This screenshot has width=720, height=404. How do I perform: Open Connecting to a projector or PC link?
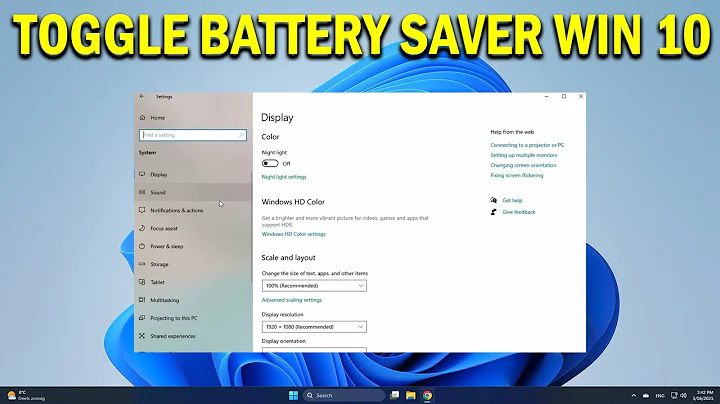point(527,145)
